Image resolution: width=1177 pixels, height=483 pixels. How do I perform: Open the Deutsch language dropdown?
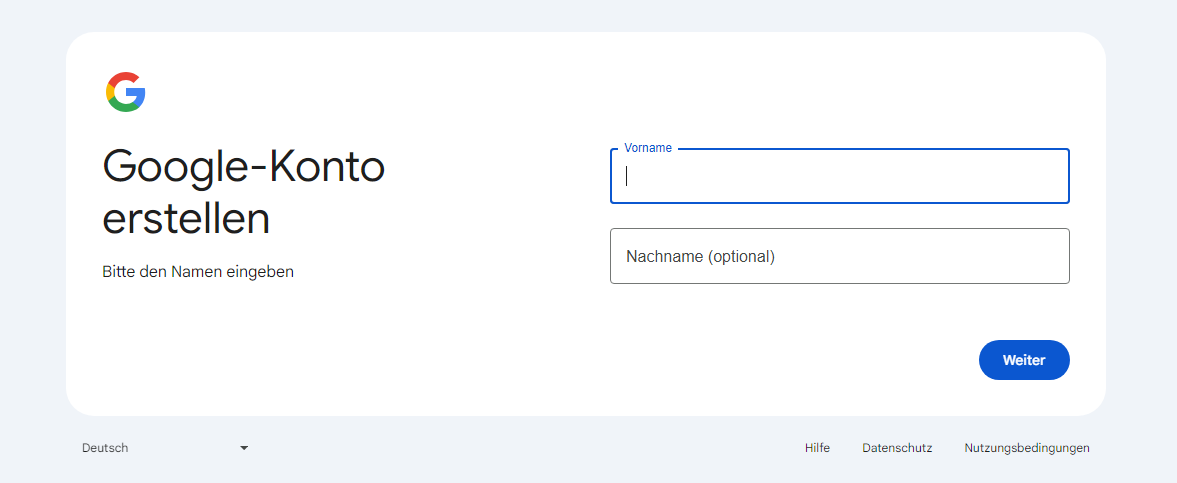click(165, 448)
